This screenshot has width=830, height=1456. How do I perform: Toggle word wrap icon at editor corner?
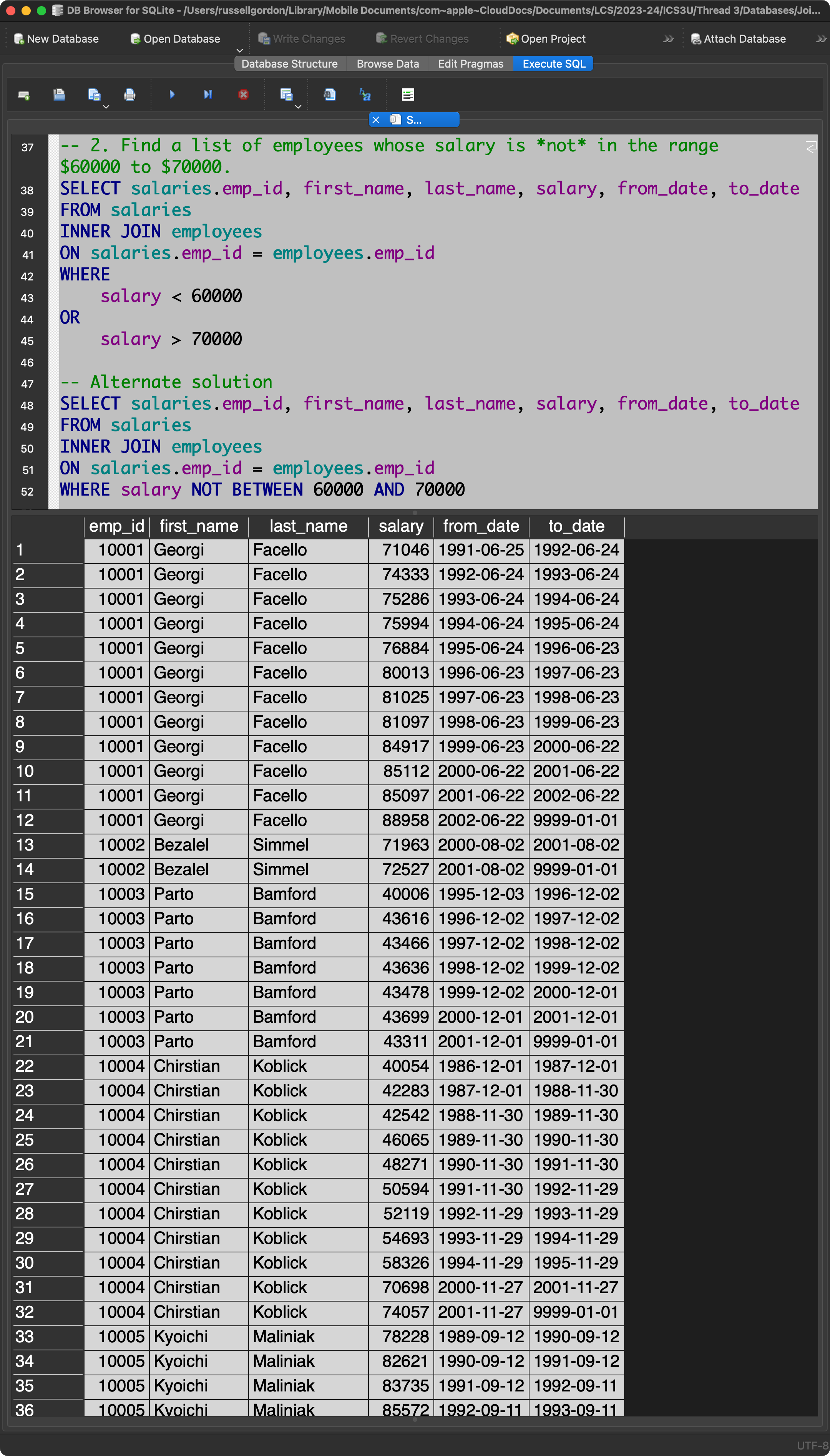(811, 148)
